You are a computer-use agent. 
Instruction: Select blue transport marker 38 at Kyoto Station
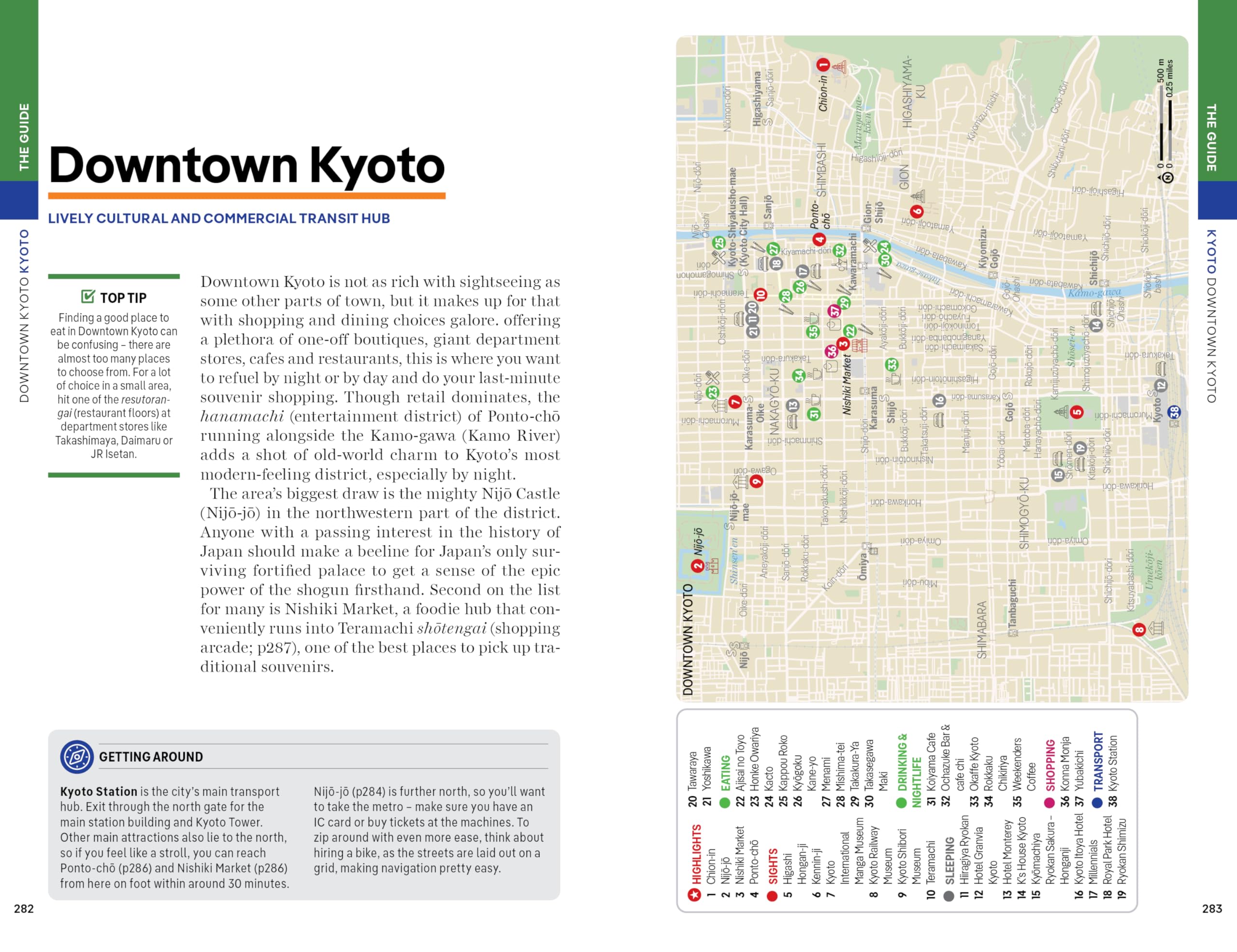(x=1175, y=412)
